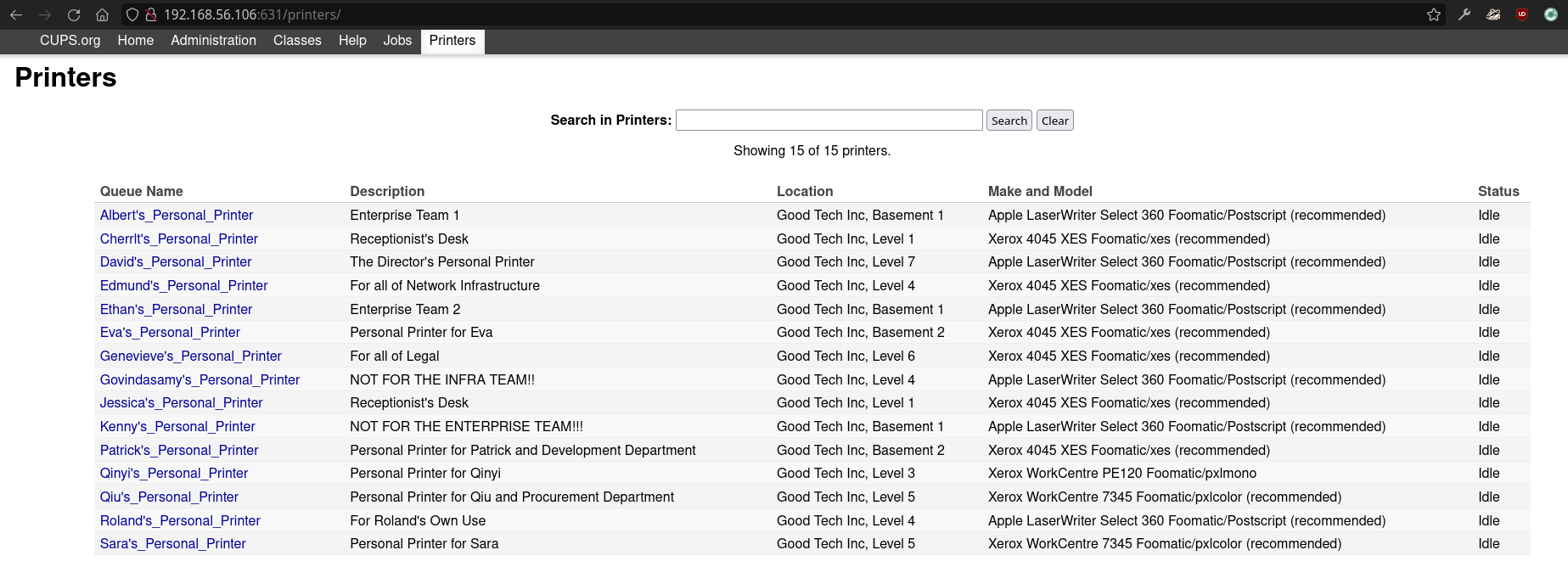
Task: Switch to the Jobs tab
Action: click(x=397, y=41)
